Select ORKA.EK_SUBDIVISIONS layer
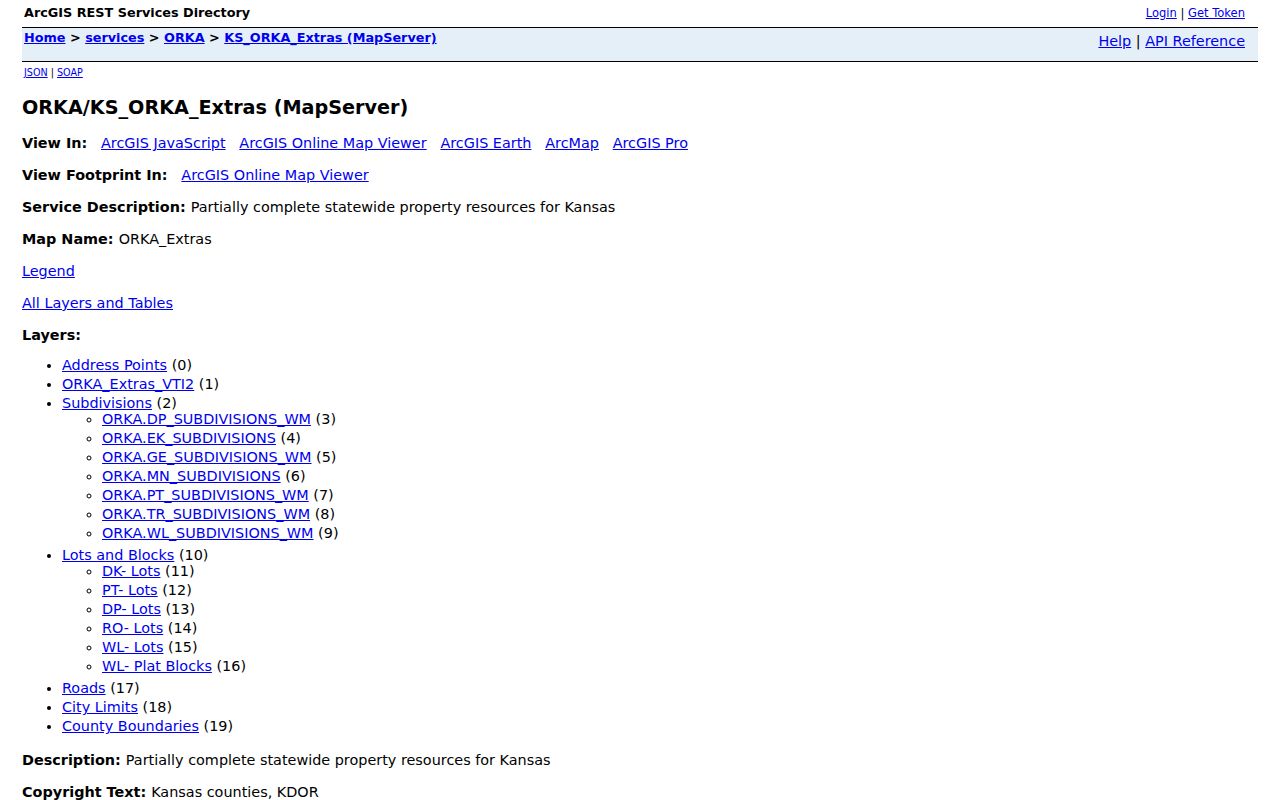Image resolution: width=1280 pixels, height=800 pixels. 189,438
